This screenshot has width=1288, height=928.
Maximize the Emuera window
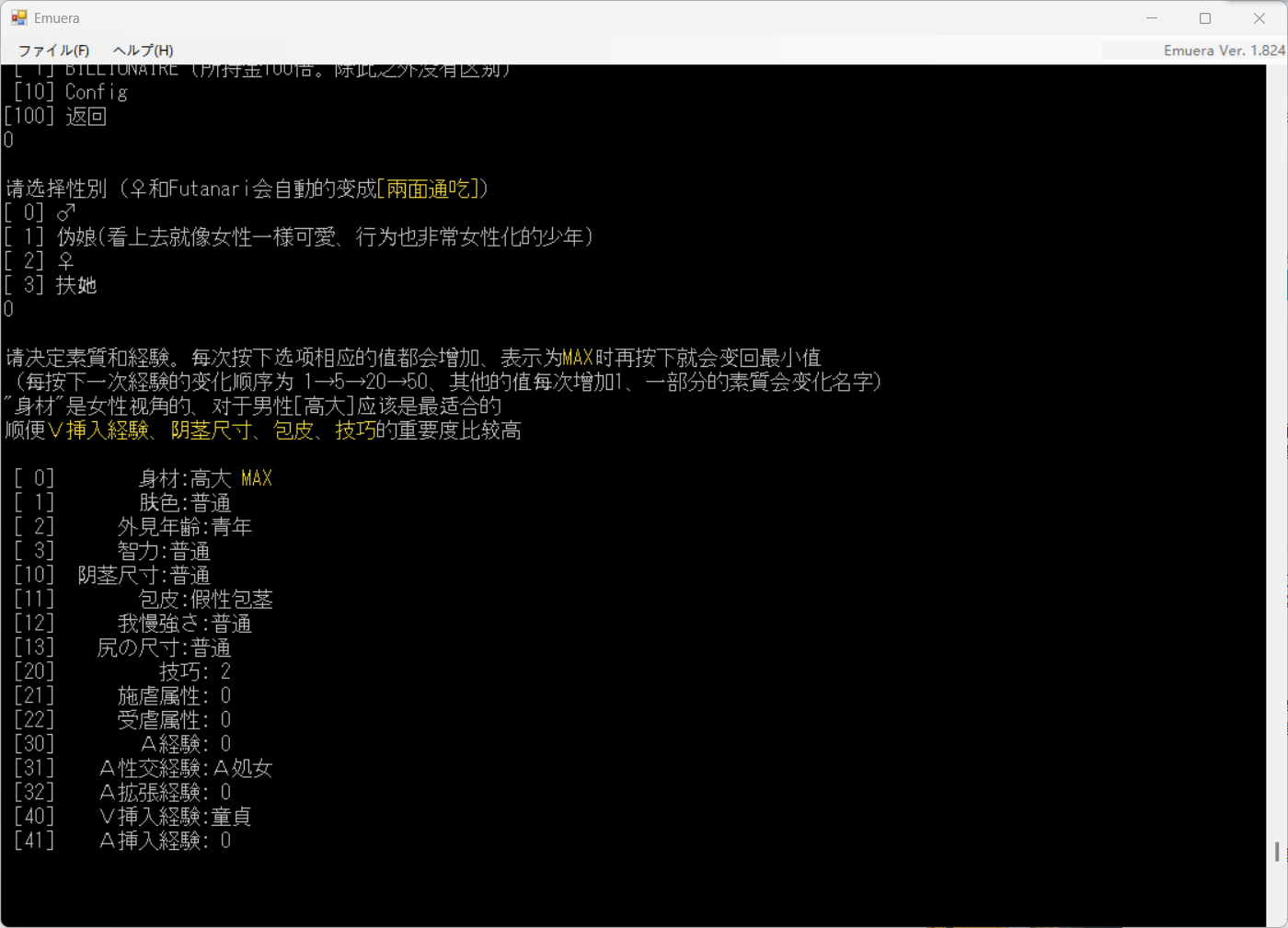[x=1205, y=18]
